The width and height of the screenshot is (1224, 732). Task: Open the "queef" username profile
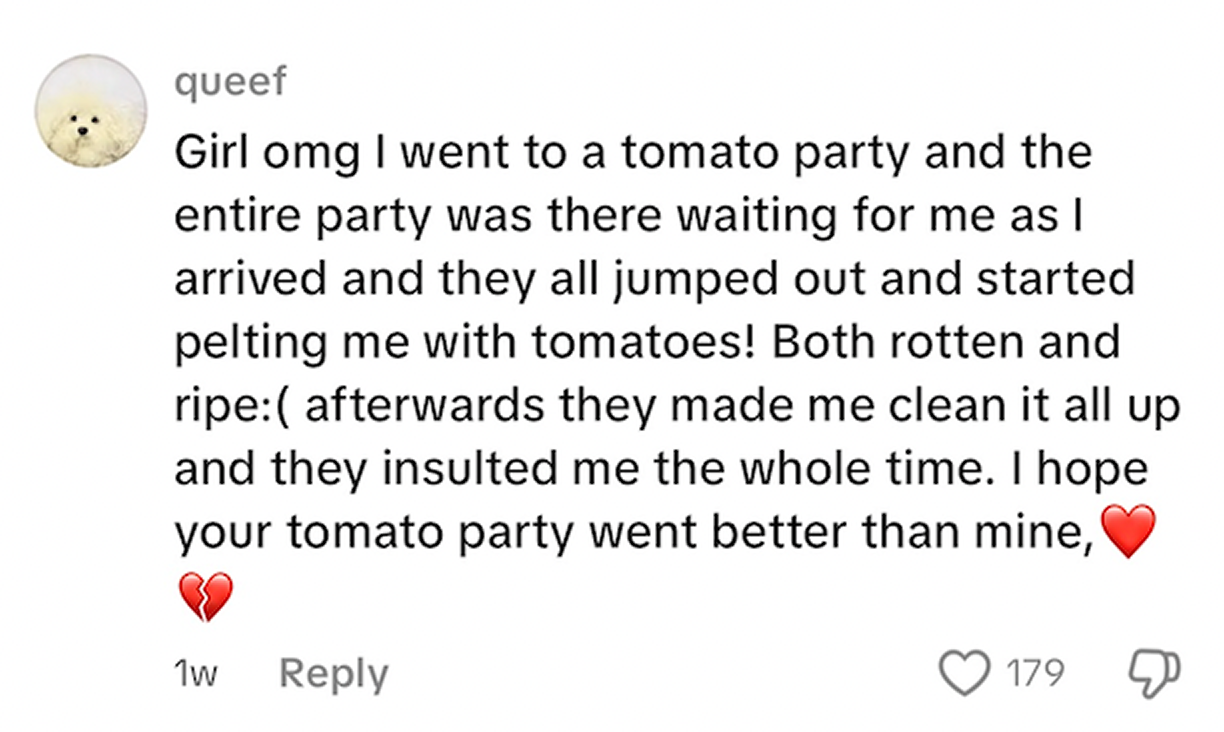coord(230,83)
